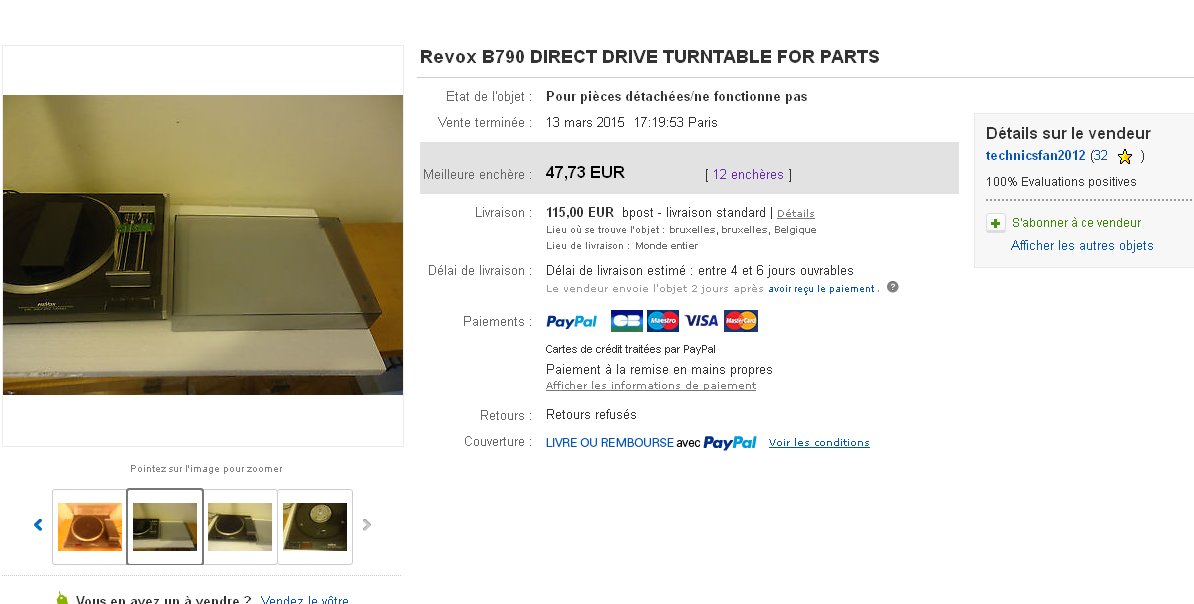The image size is (1194, 604).
Task: Click the next thumbnails right arrow
Action: click(x=366, y=525)
